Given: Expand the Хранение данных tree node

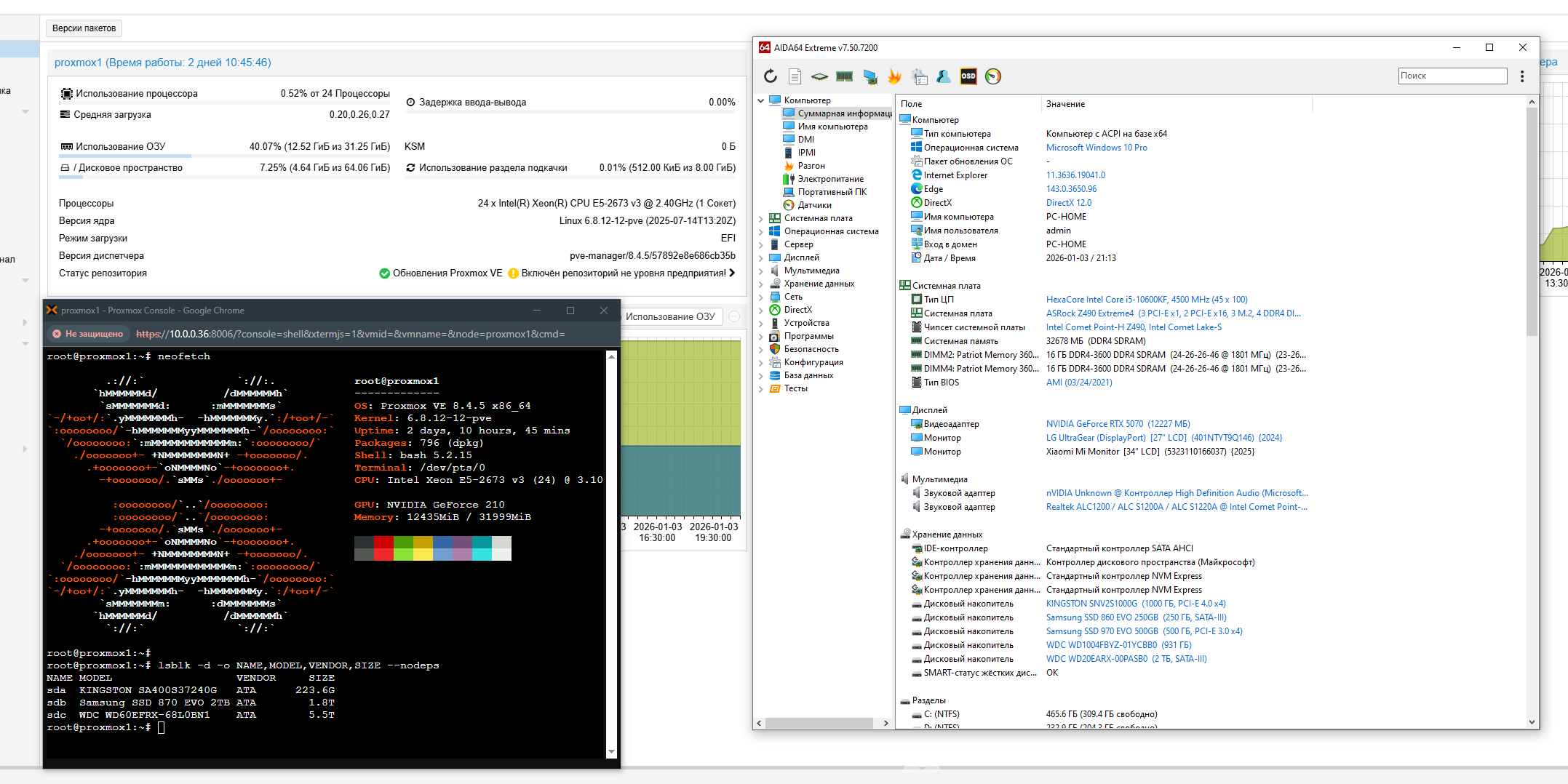Looking at the screenshot, I should coord(761,284).
